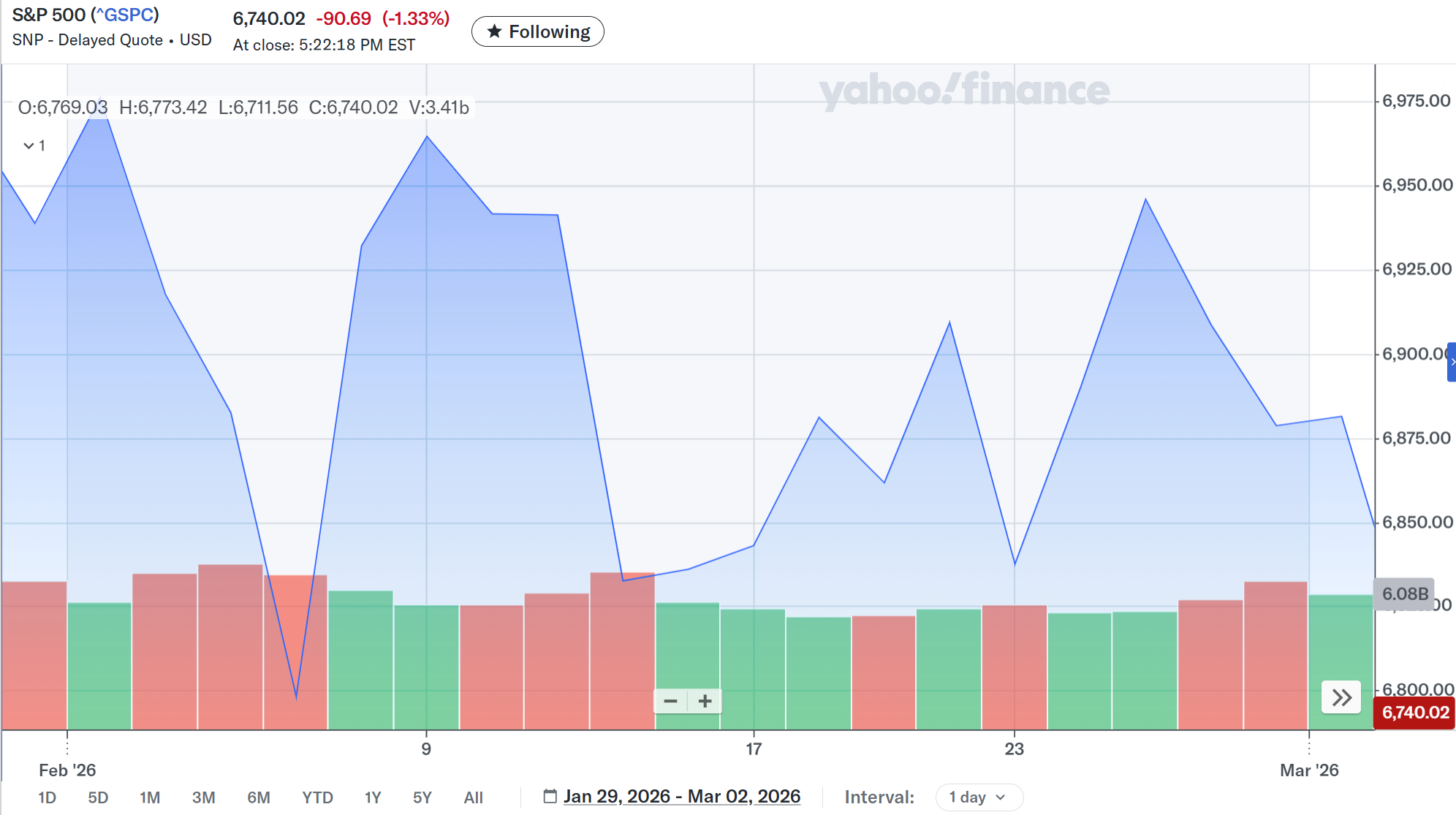Viewport: 1456px width, 815px height.
Task: Click the calendar icon beside date range
Action: pos(550,796)
